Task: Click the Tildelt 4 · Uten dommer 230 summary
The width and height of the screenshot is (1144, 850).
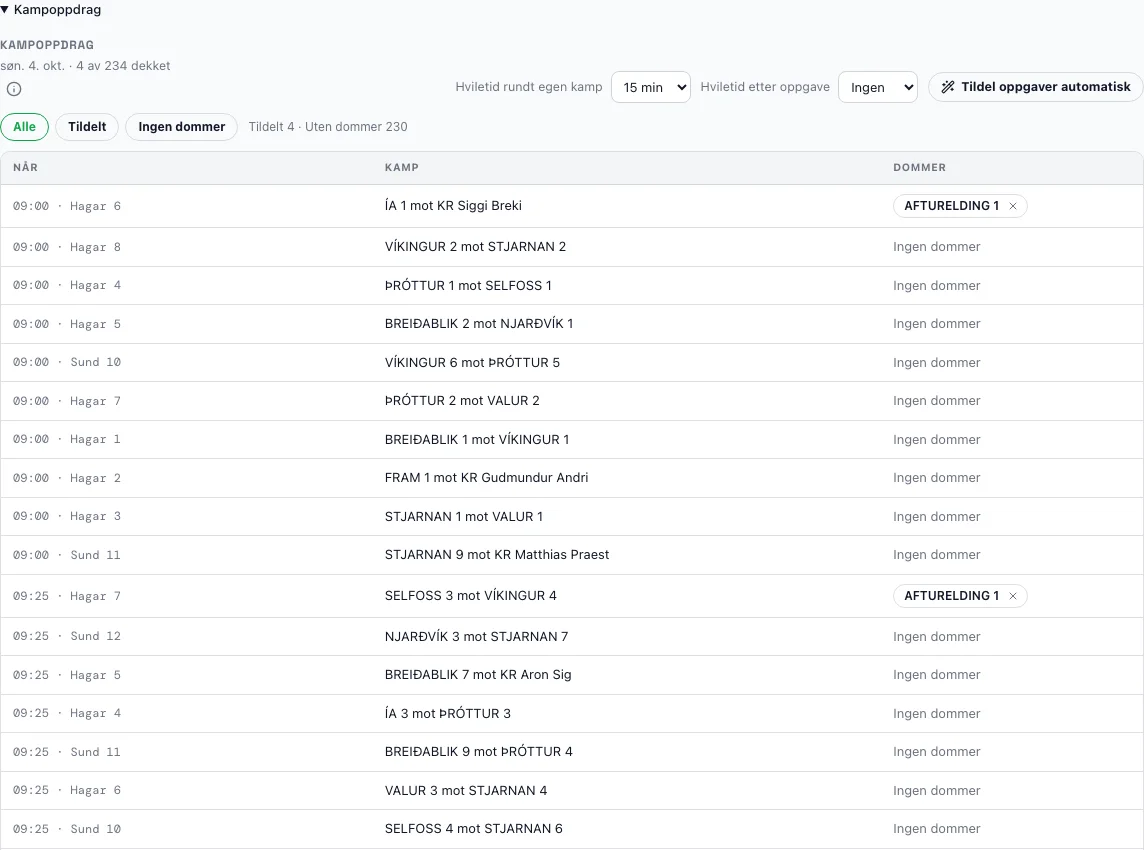Action: (328, 127)
